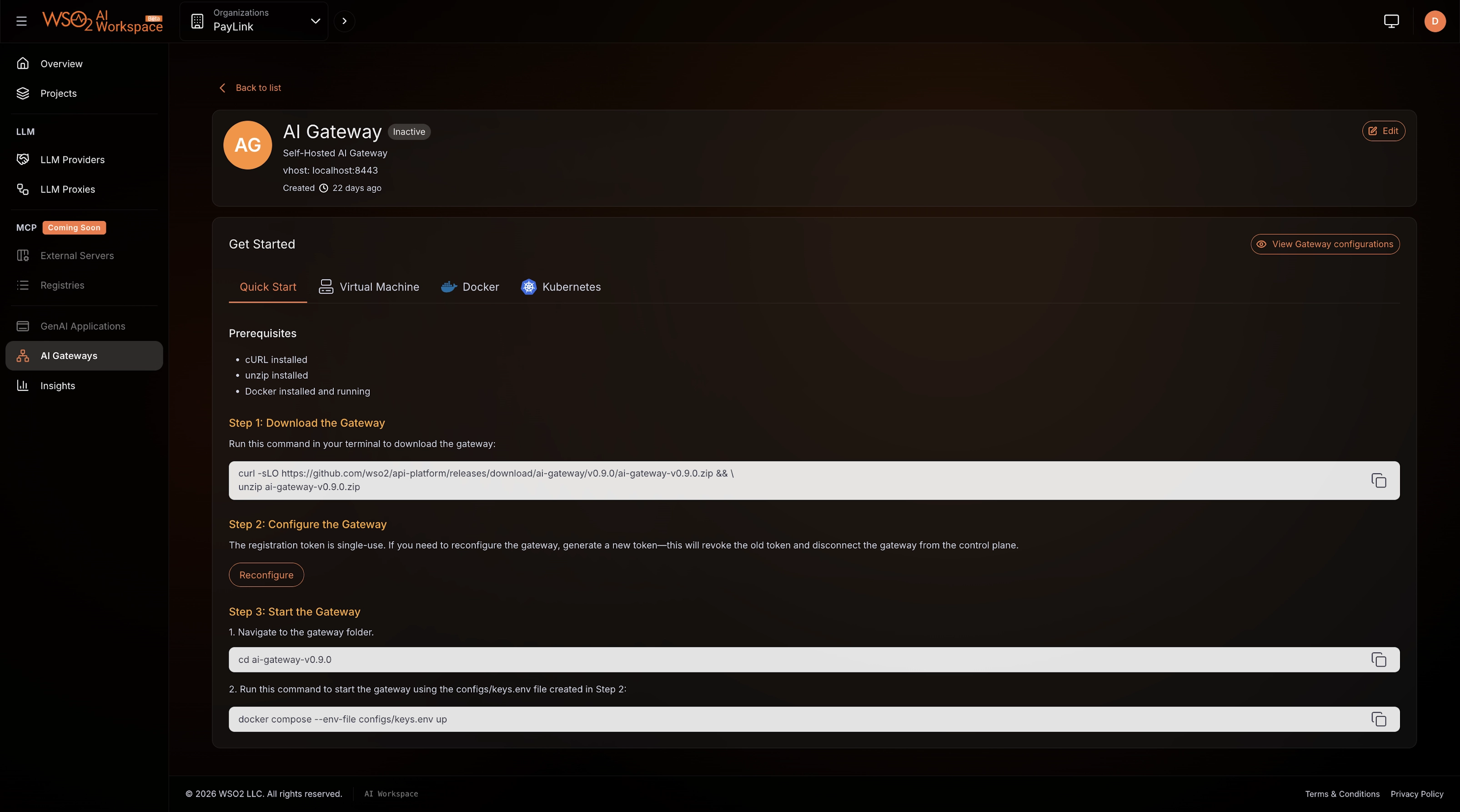
Task: Click the monitor display icon in header
Action: [1391, 21]
